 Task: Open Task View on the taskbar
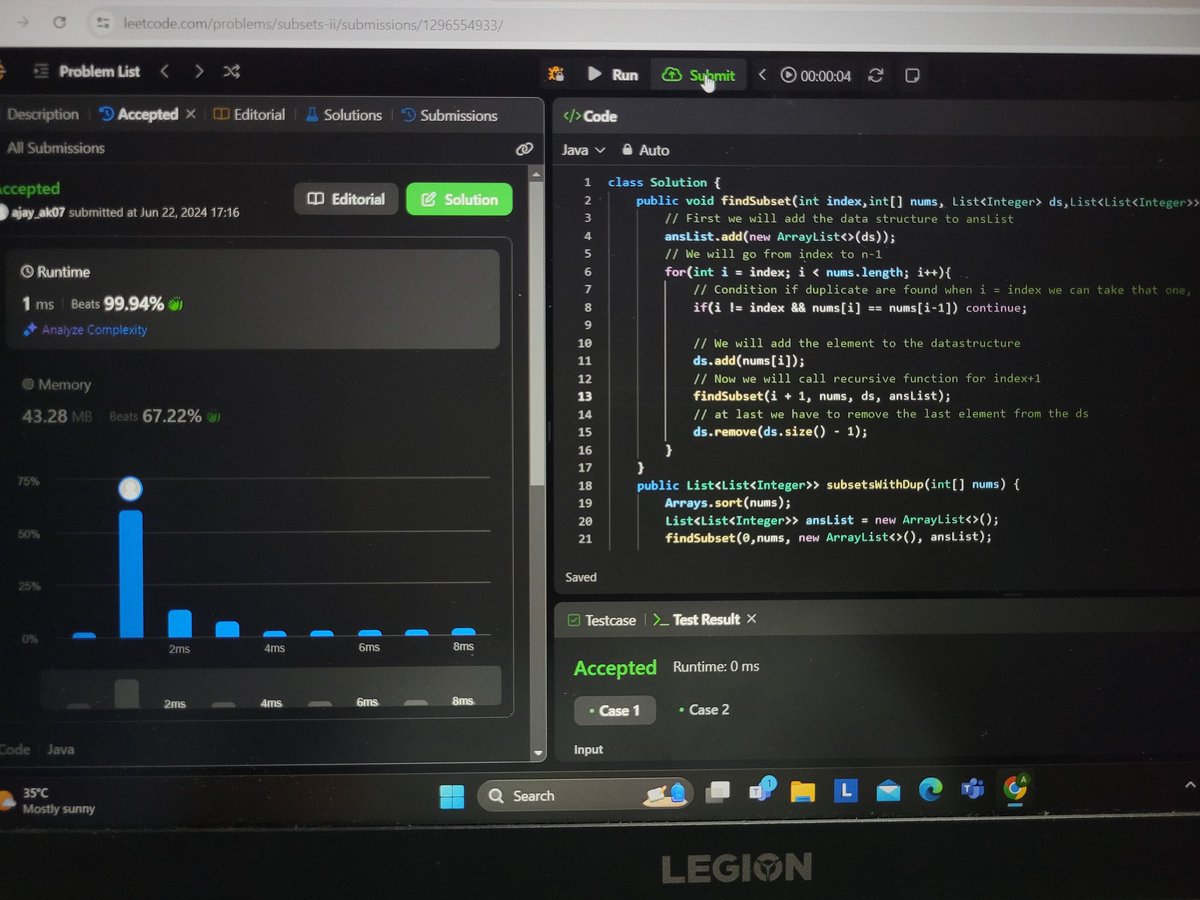coord(717,793)
